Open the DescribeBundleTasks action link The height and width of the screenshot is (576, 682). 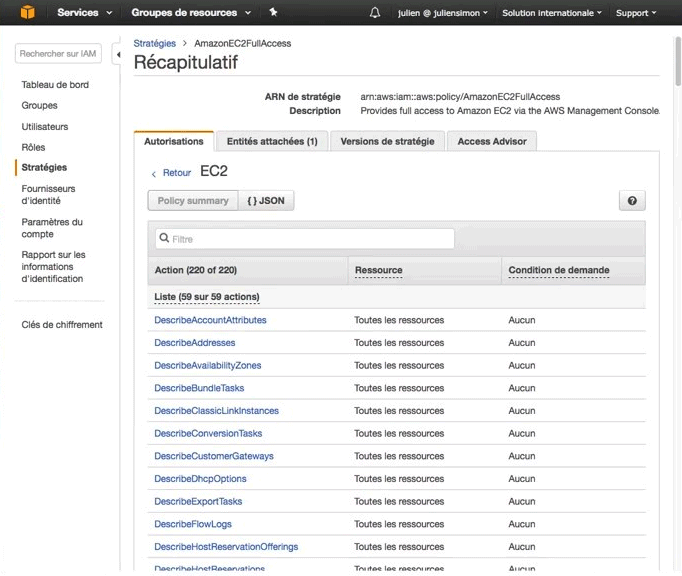coord(199,388)
